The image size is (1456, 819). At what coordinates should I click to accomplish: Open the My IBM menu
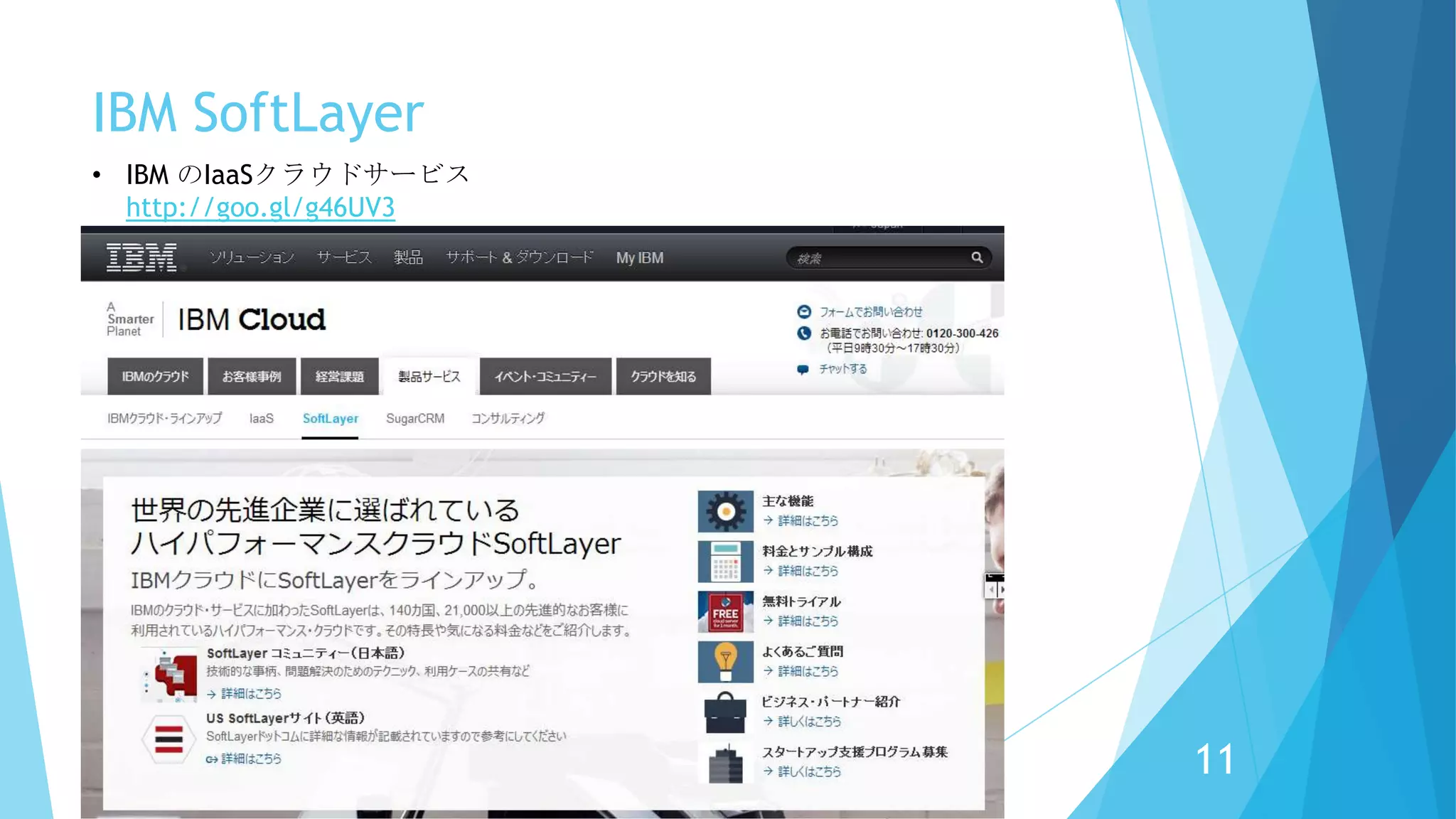coord(640,258)
